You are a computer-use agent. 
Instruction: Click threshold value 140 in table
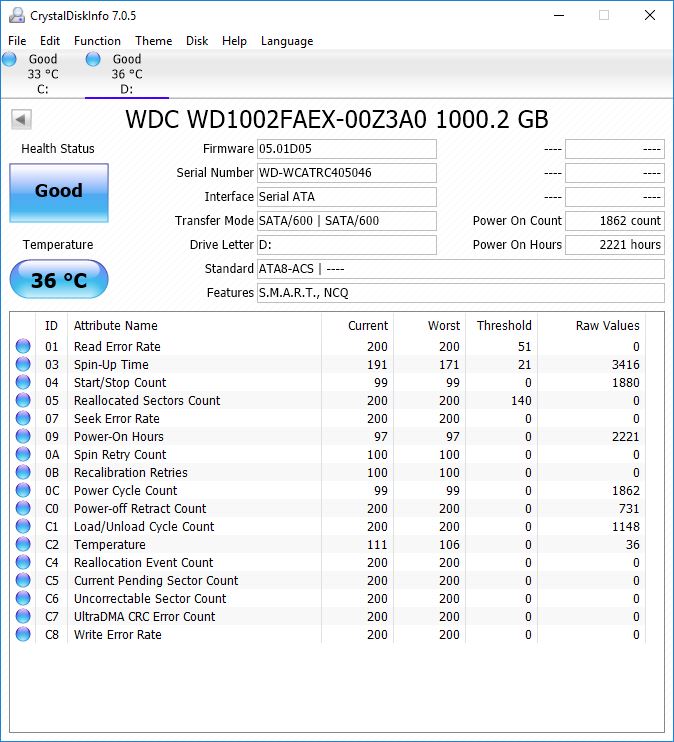coord(521,401)
